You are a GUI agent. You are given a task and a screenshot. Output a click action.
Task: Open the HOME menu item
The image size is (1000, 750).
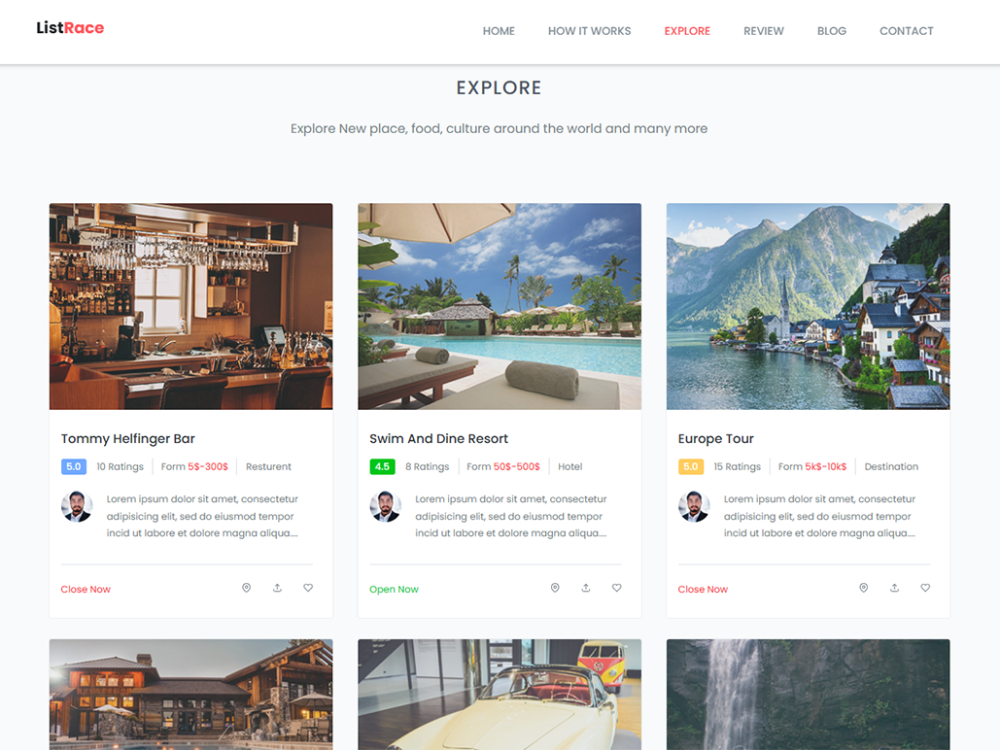[x=499, y=31]
